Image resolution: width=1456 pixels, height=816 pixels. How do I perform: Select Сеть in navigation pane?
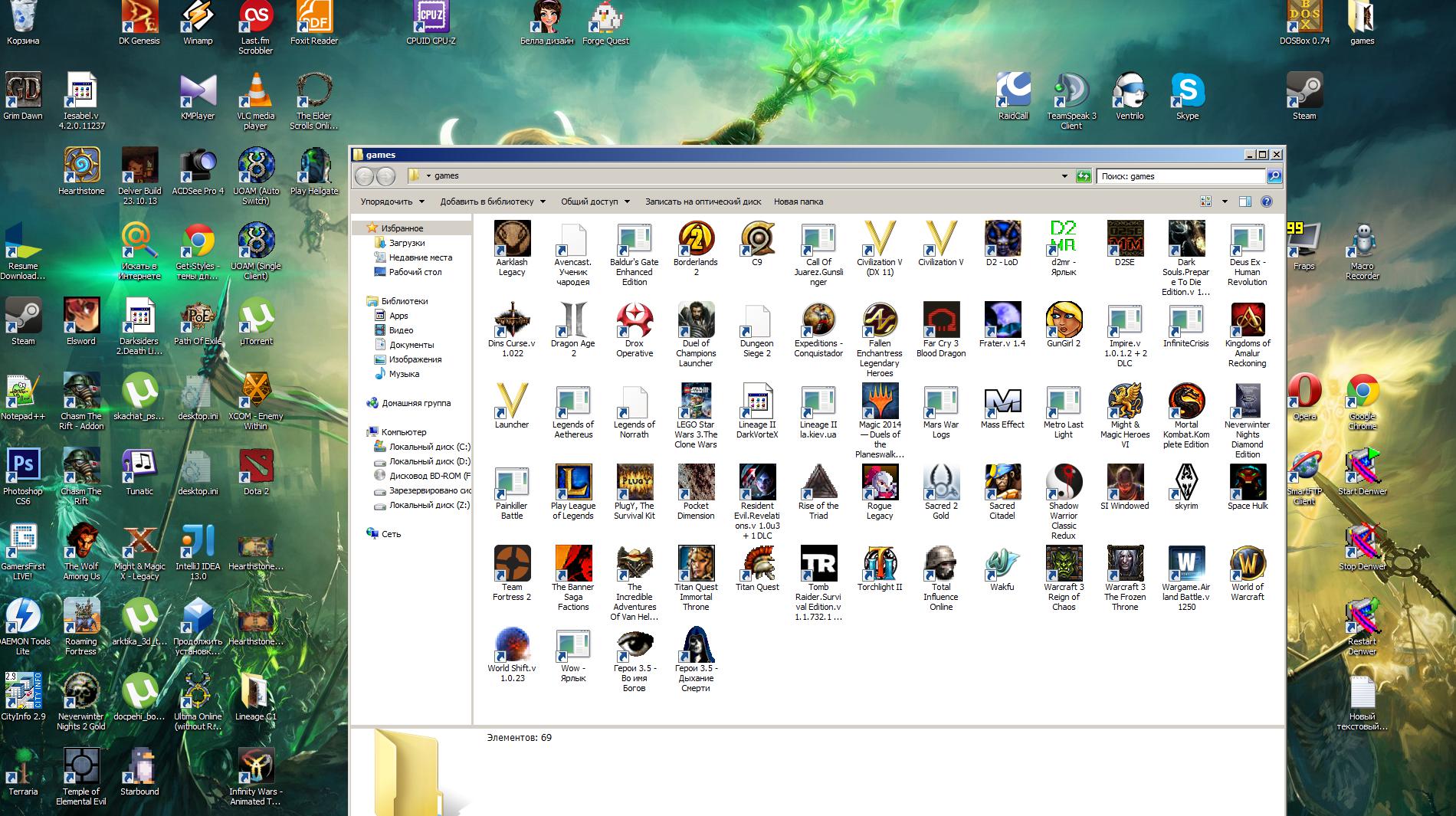391,534
